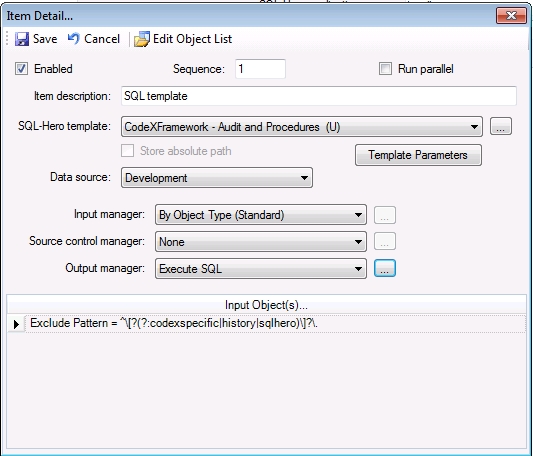Click the Save floppy disk icon
Viewport: 533px width, 456px height.
coord(22,39)
